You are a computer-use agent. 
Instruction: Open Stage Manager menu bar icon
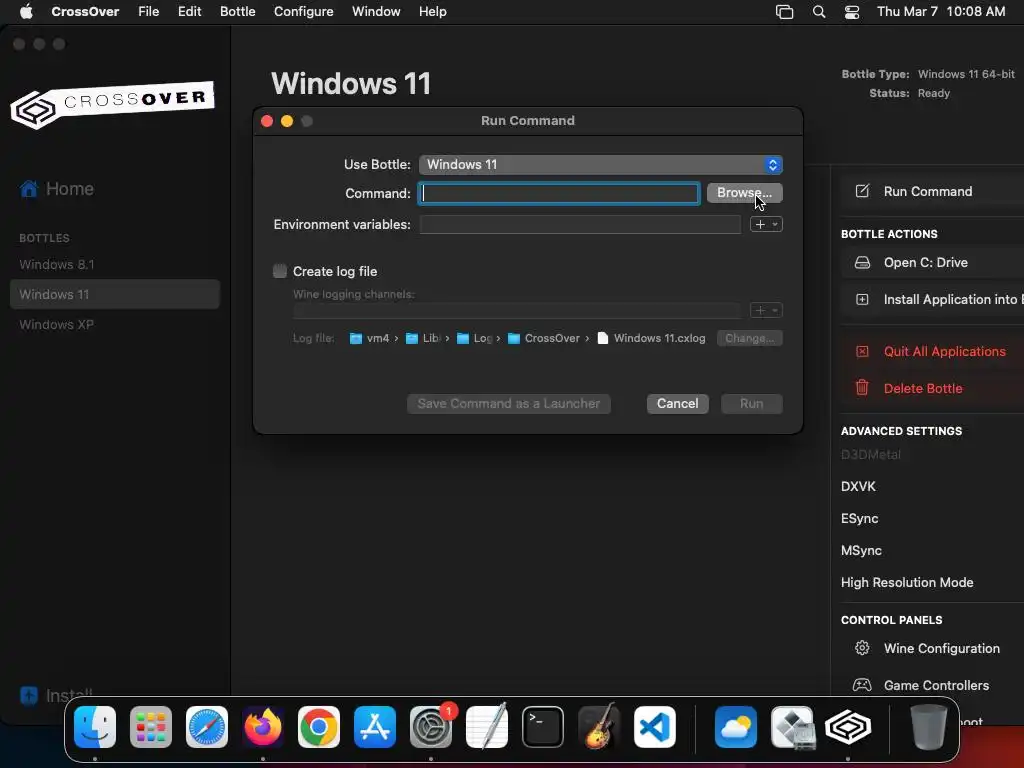[784, 12]
